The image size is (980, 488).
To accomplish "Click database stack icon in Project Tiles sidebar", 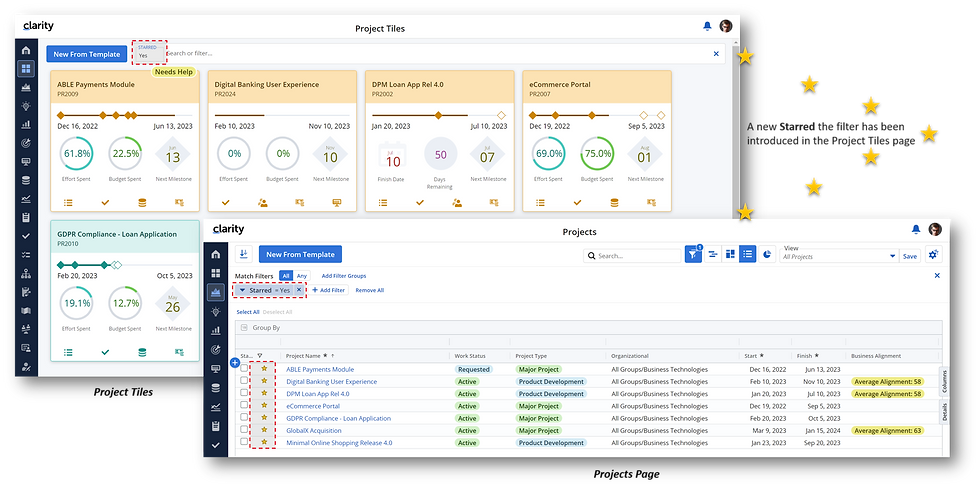I will (26, 181).
